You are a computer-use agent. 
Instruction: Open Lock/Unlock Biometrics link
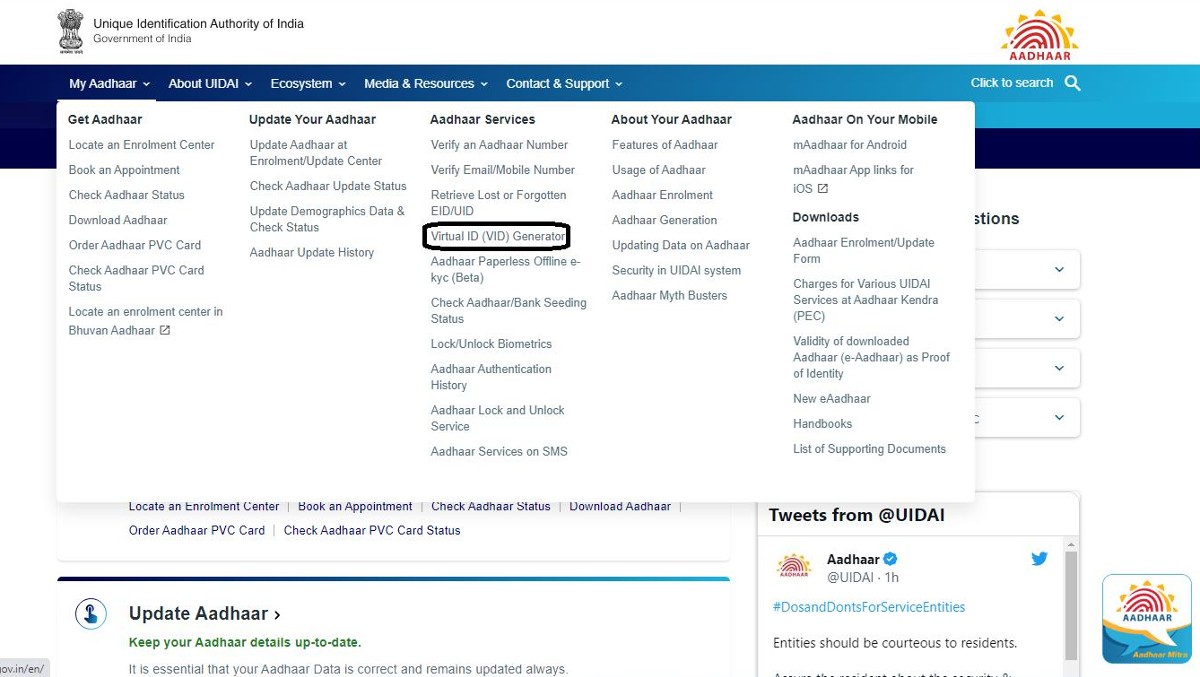(x=491, y=344)
